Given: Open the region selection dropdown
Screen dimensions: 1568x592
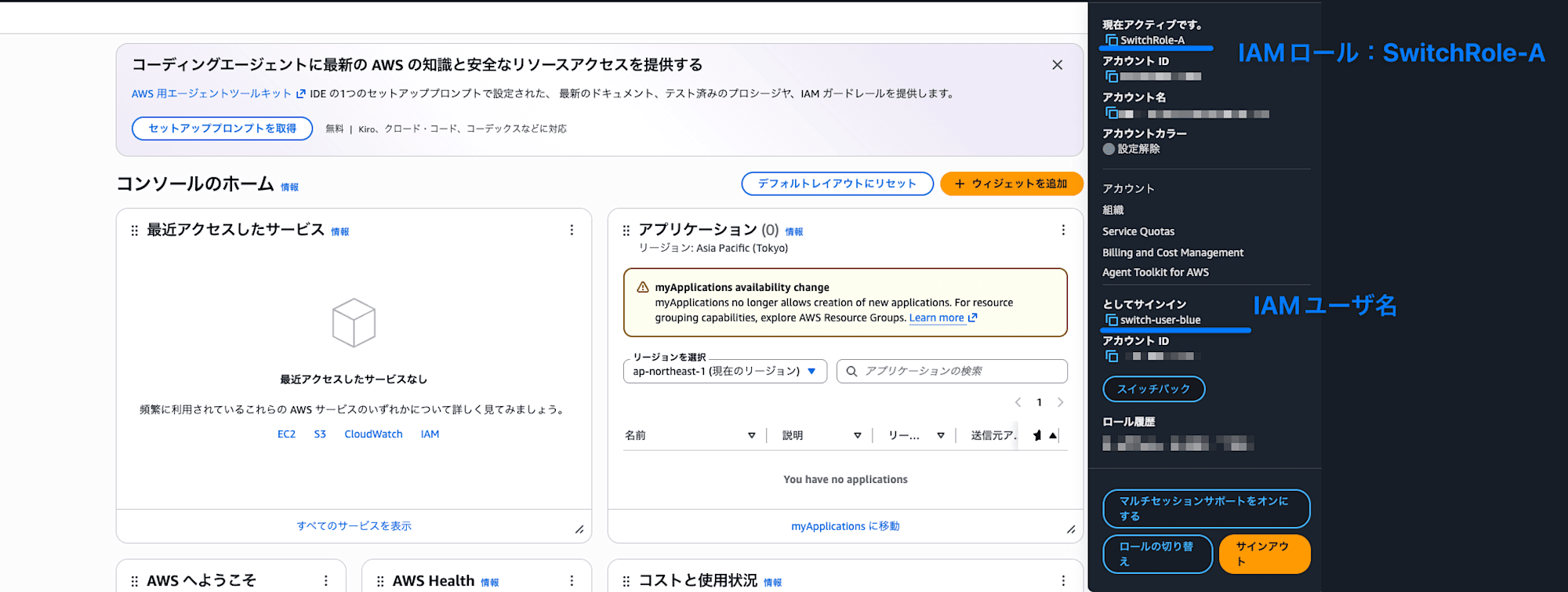Looking at the screenshot, I should point(725,371).
